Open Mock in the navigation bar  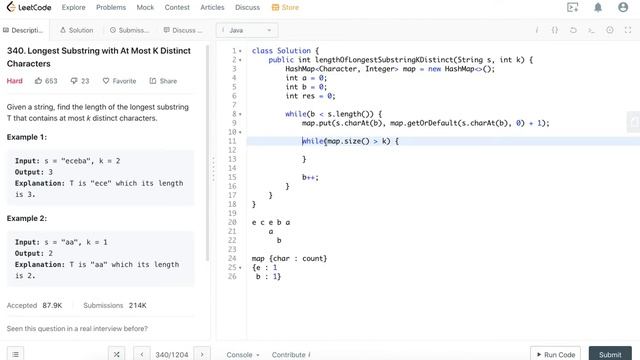145,7
